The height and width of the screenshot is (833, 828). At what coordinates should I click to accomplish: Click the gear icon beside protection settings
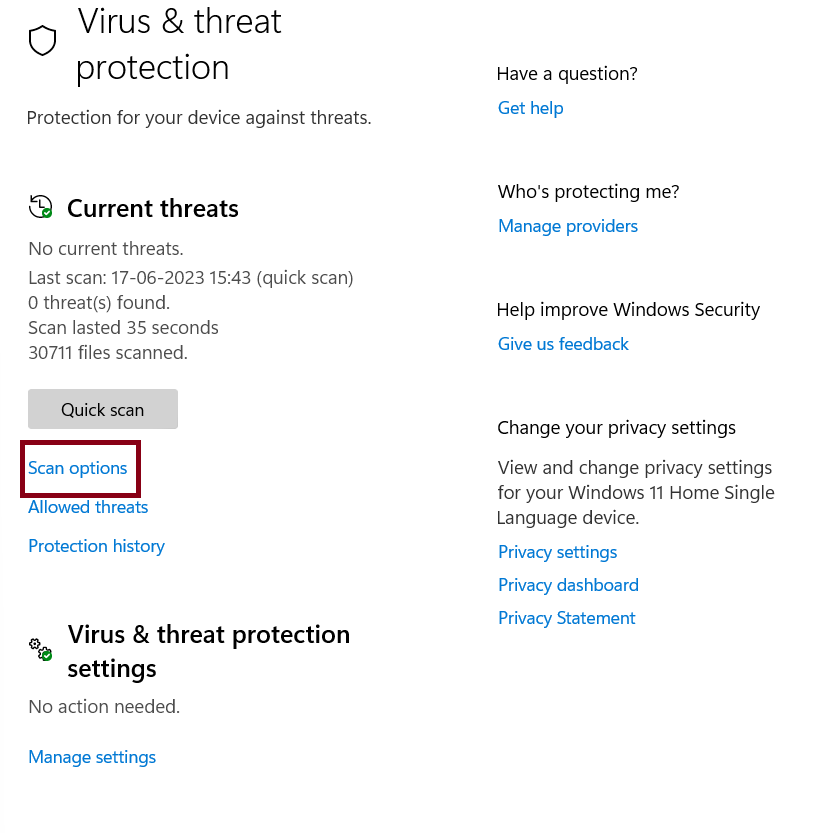40,650
